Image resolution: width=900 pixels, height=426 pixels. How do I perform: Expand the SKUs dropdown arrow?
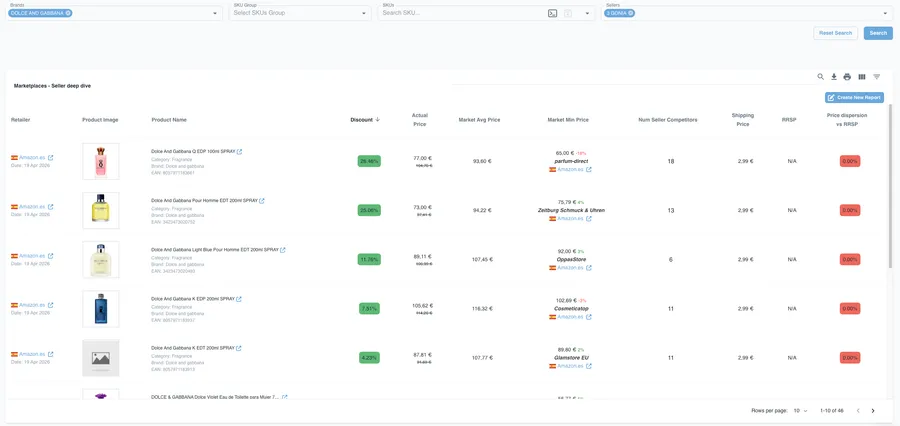(587, 13)
